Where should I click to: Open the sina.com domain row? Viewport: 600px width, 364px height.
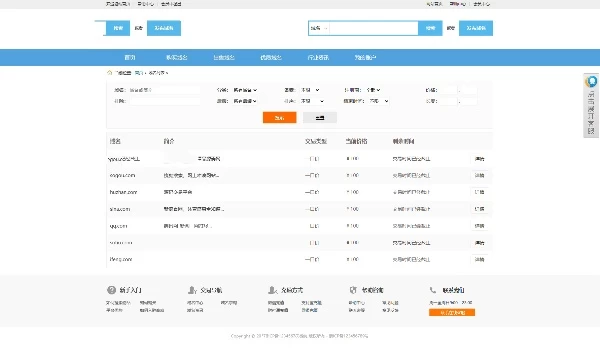click(299, 209)
